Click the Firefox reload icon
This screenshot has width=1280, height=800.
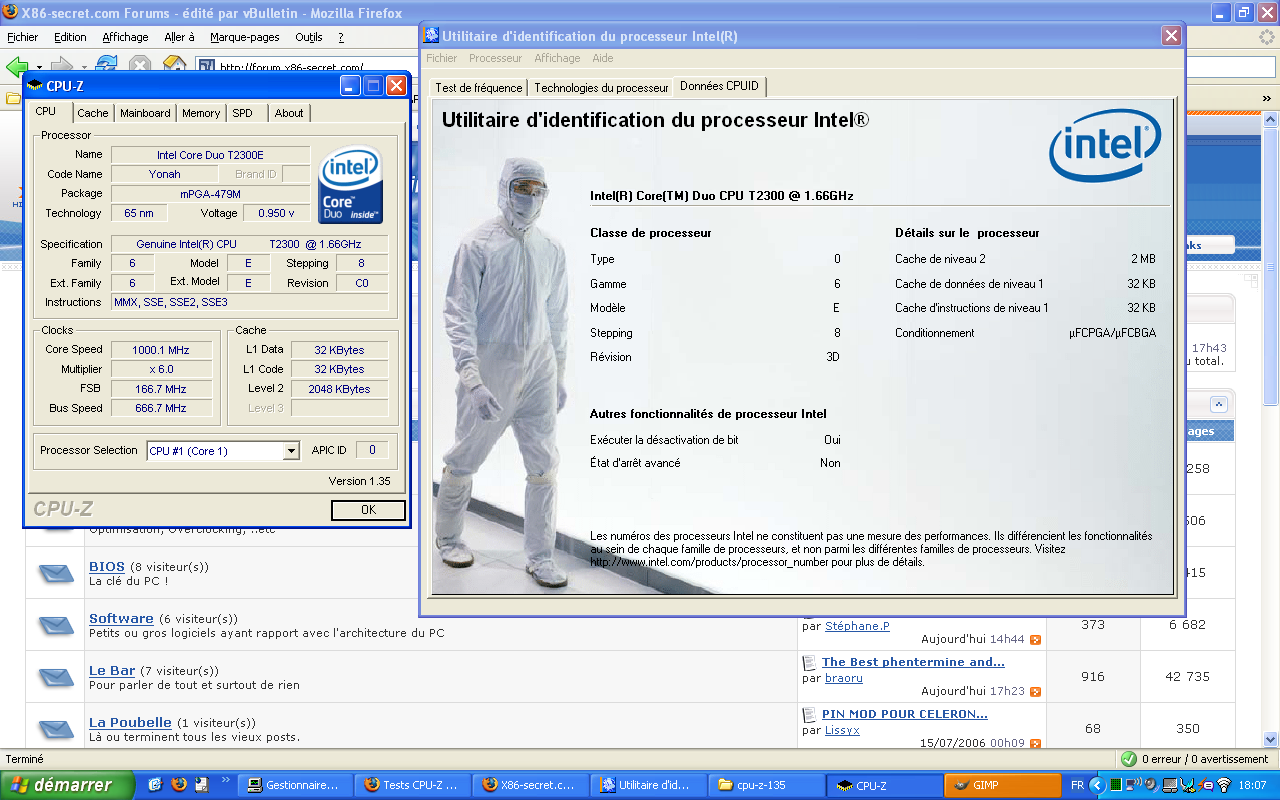[x=106, y=63]
